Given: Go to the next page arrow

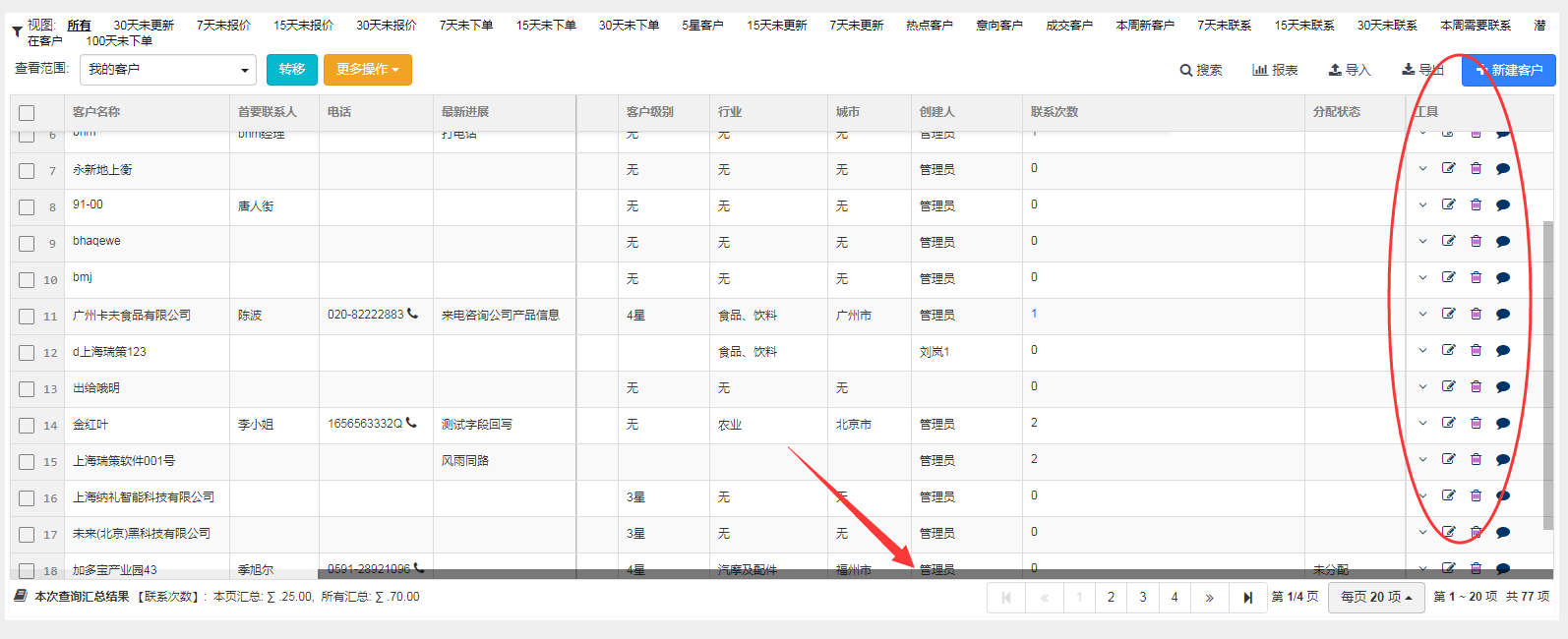Looking at the screenshot, I should [1209, 597].
